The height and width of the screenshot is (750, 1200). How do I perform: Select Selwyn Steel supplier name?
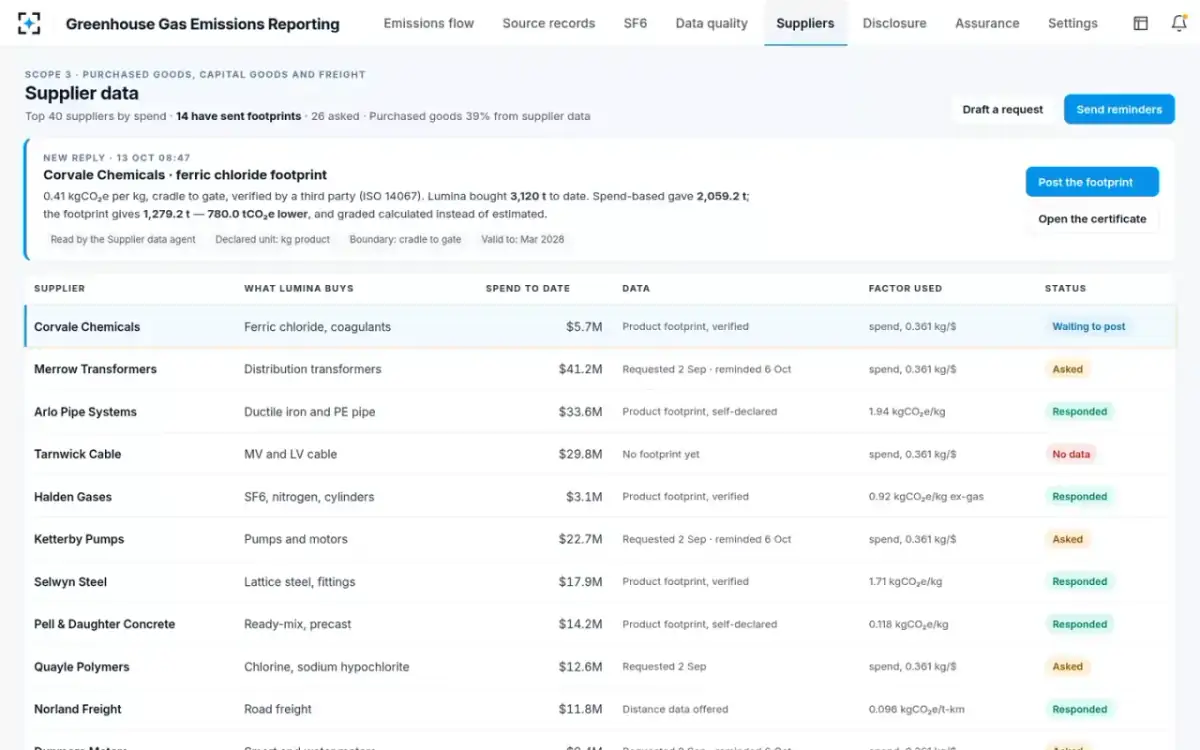point(70,582)
